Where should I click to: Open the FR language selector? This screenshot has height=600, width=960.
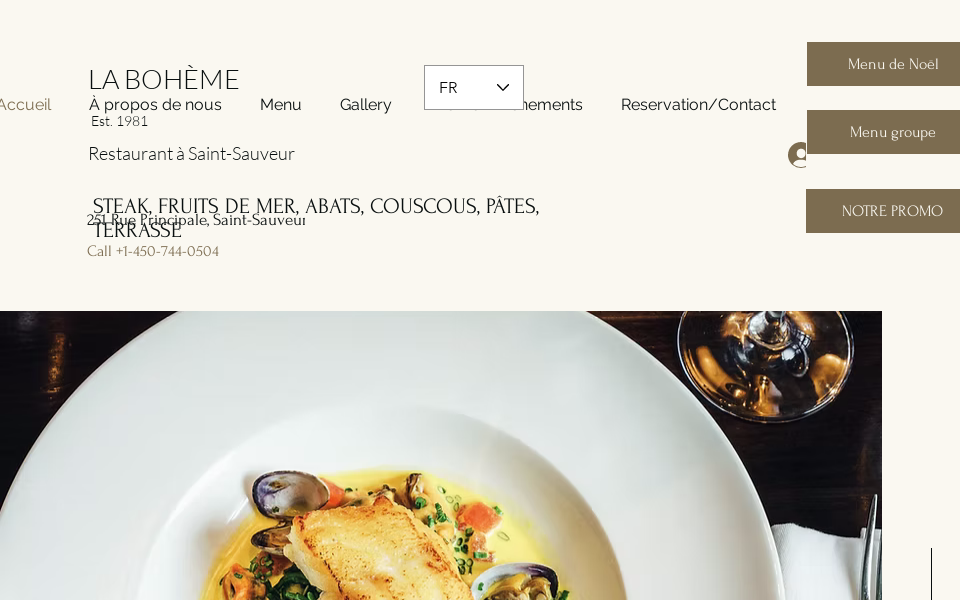click(x=474, y=88)
